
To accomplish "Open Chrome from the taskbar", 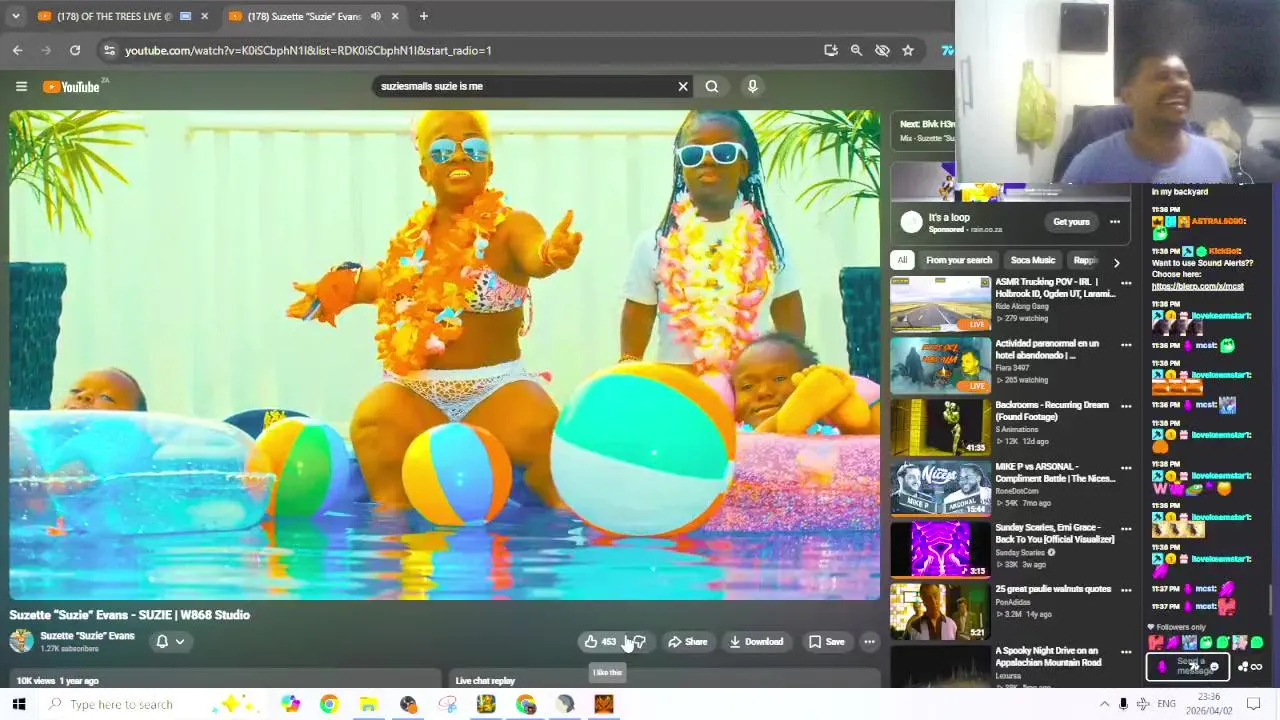I will pos(329,705).
